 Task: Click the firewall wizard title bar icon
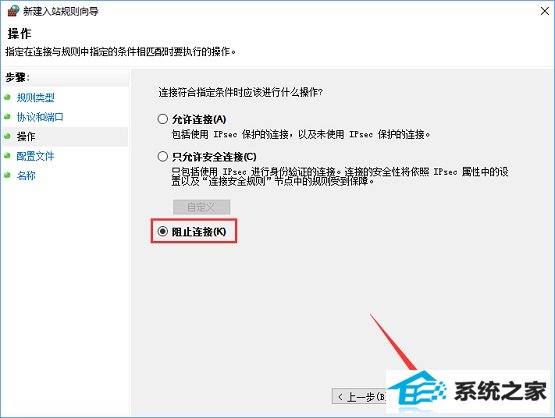pos(13,11)
